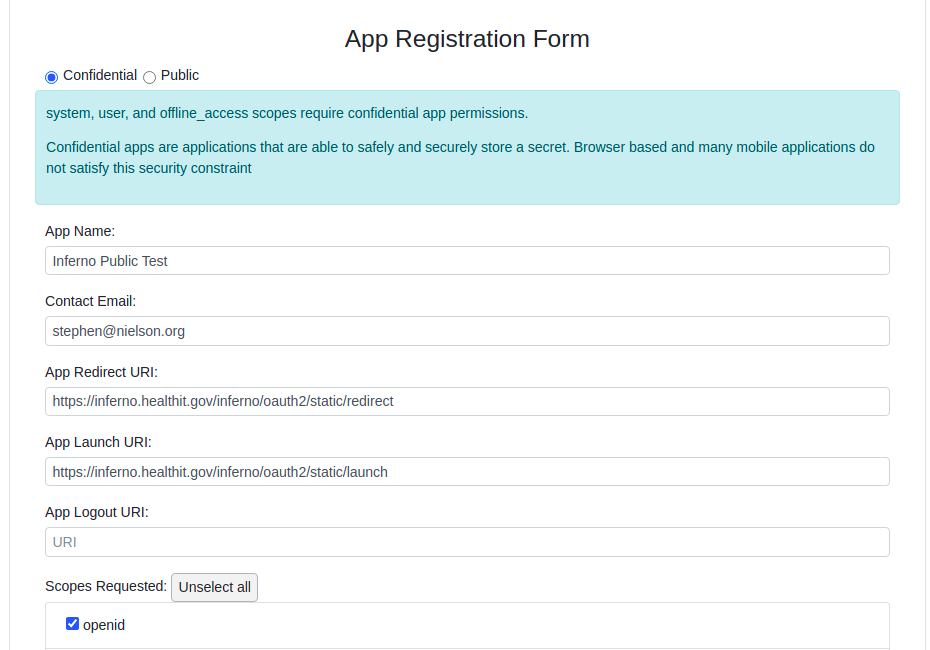Click the App Name label

coord(80,231)
